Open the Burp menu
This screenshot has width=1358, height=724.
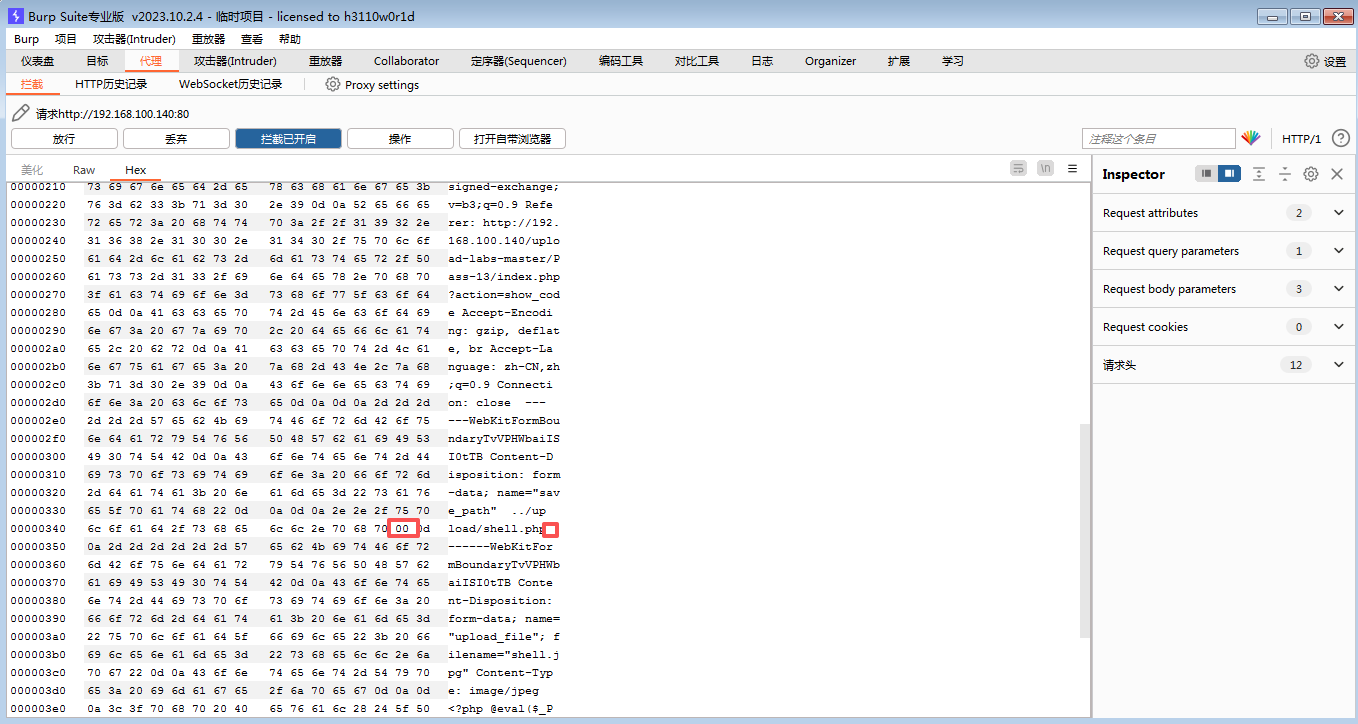pos(27,39)
